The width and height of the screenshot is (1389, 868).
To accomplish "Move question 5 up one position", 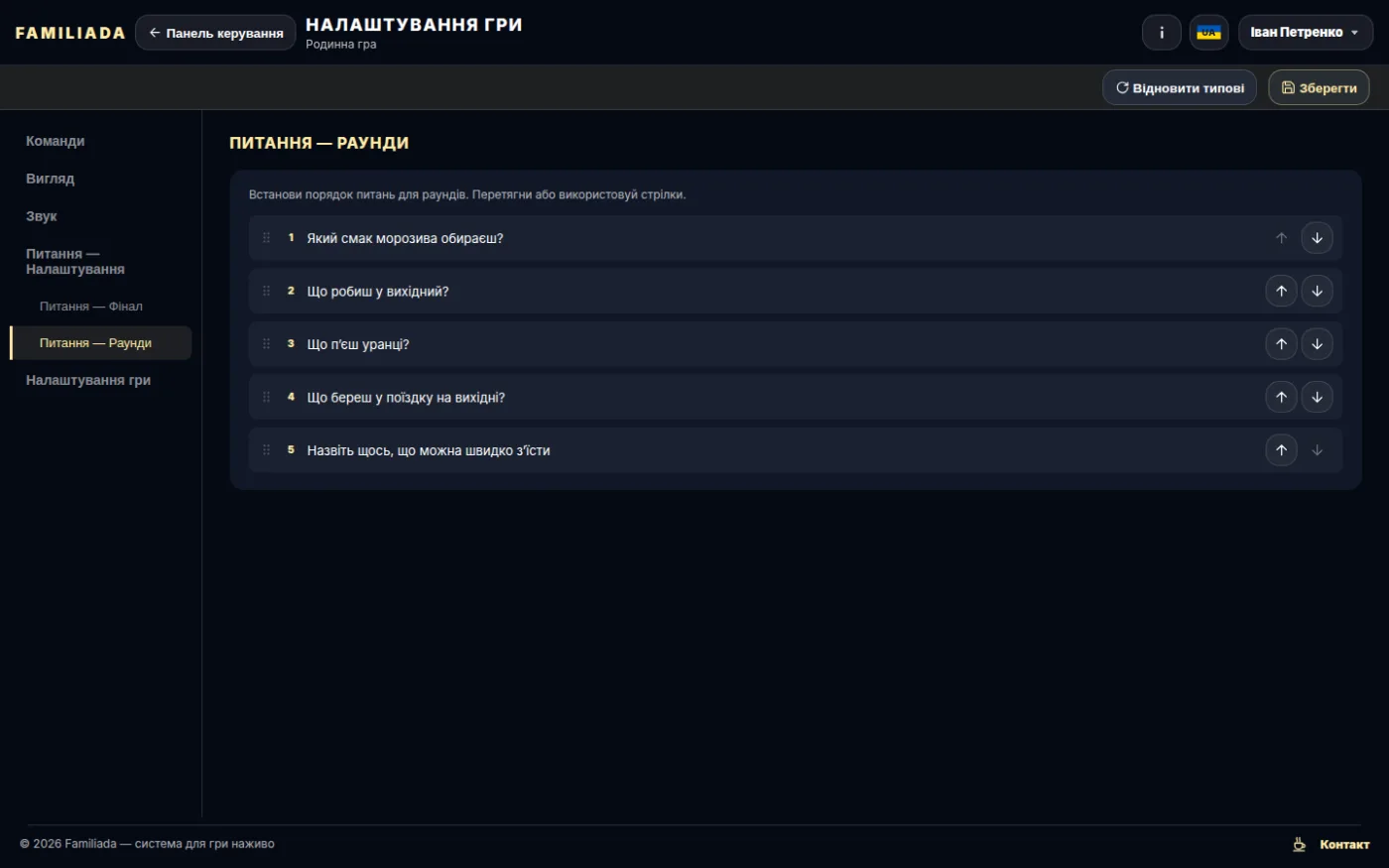I will point(1281,450).
